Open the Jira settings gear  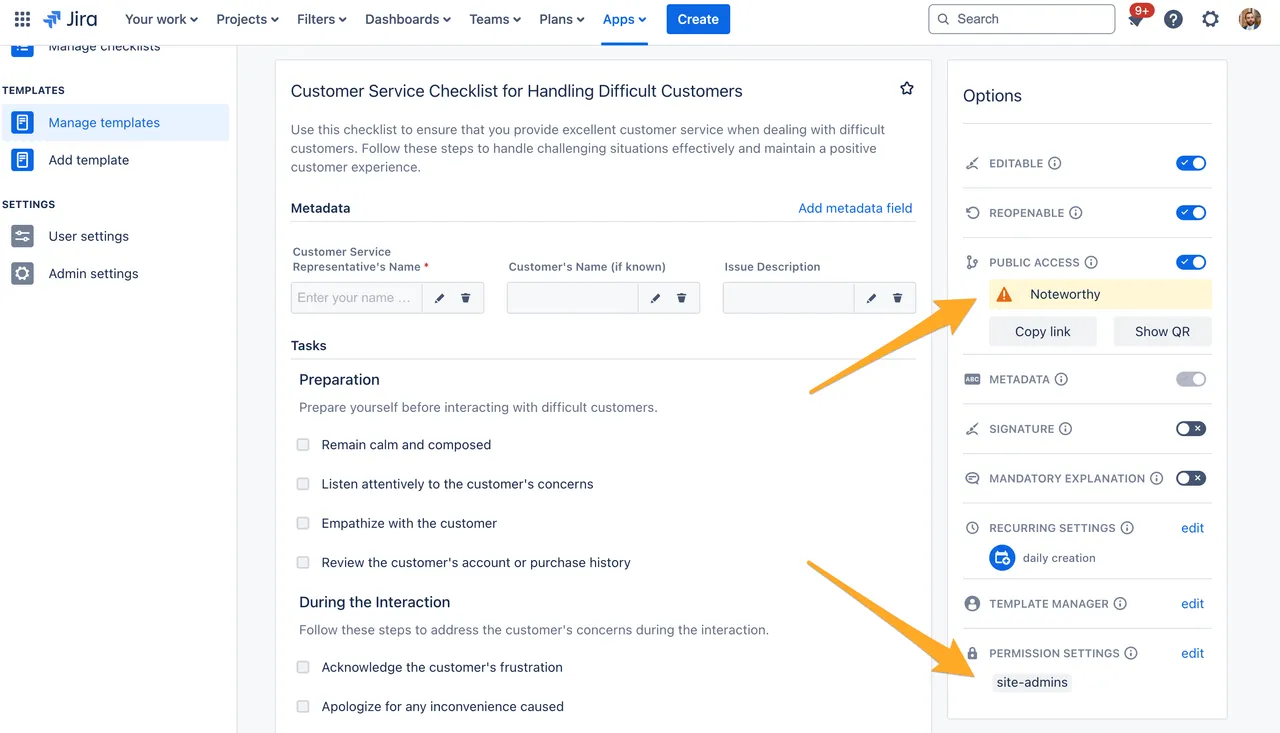[x=1210, y=19]
